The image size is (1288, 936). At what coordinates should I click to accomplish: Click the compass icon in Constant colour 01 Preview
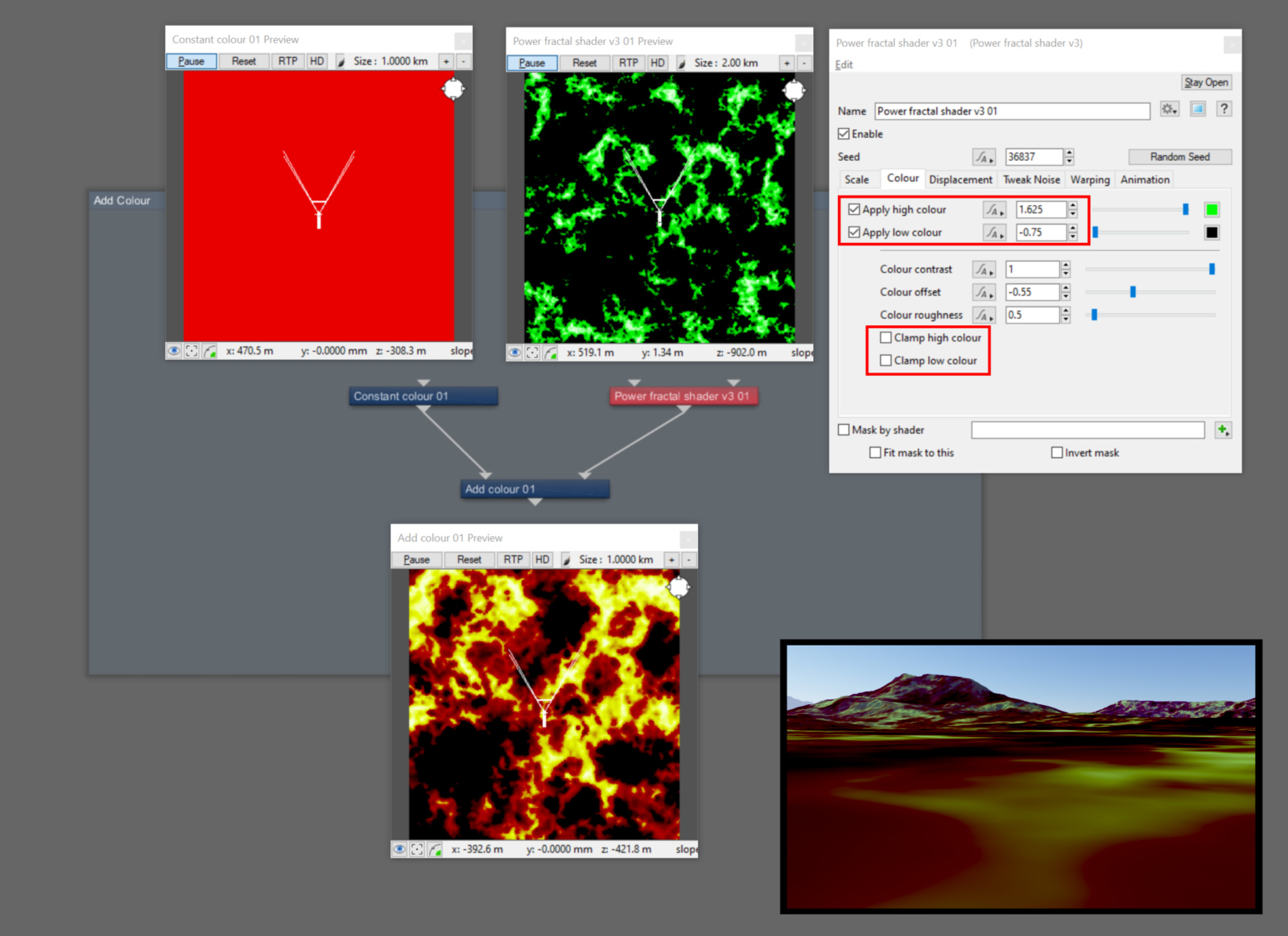point(453,89)
